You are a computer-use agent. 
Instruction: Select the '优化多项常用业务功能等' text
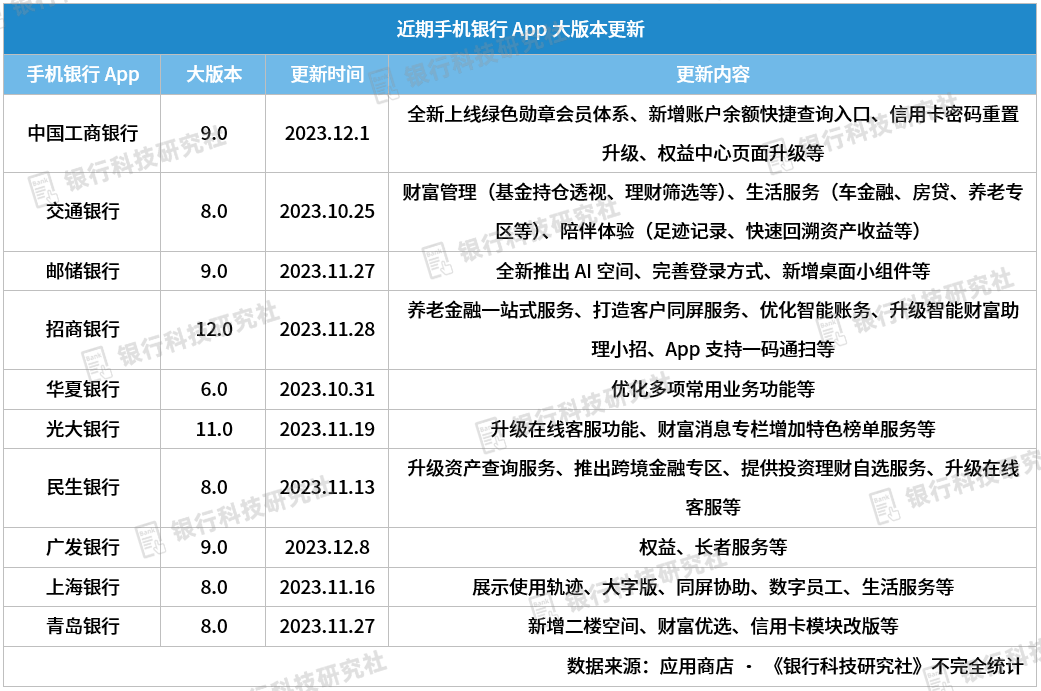tap(713, 389)
